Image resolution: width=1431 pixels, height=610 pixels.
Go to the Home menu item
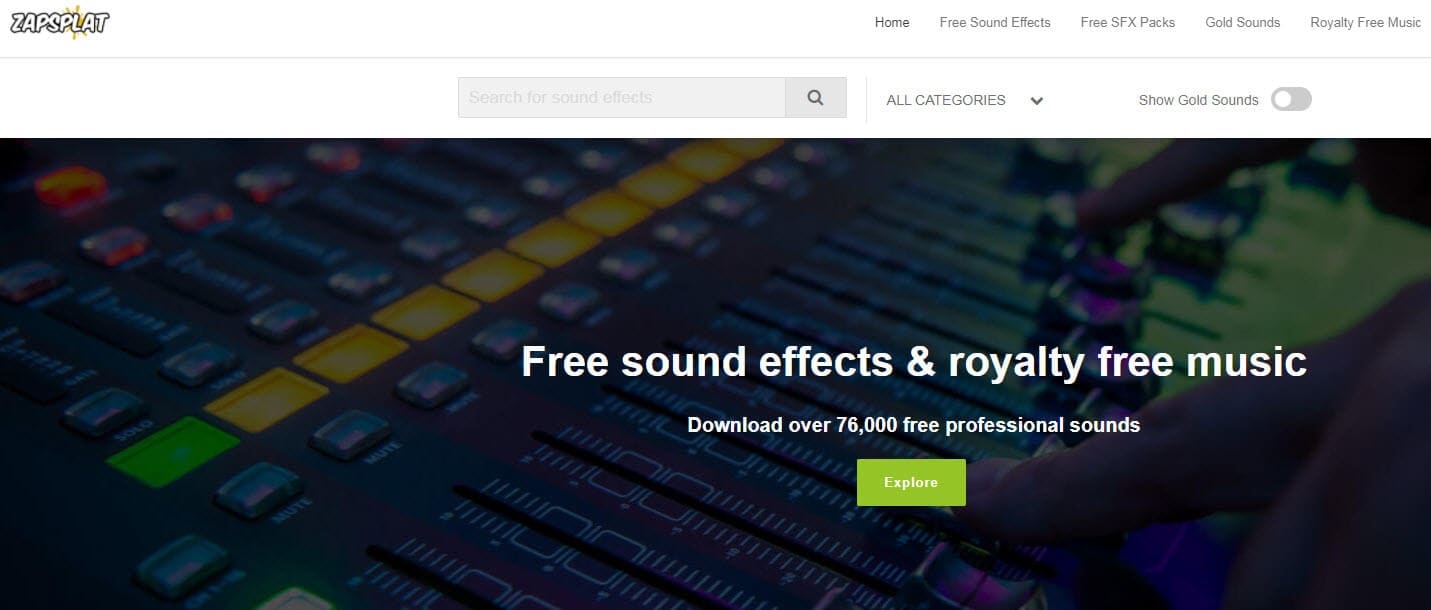[x=892, y=22]
